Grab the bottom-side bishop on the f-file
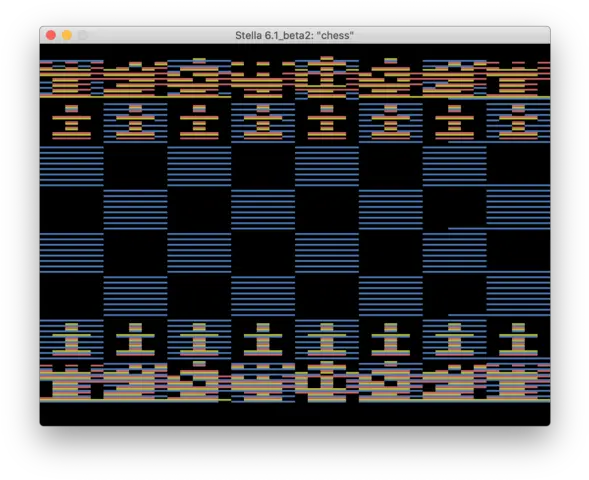Image resolution: width=589 pixels, height=480 pixels. (x=391, y=382)
